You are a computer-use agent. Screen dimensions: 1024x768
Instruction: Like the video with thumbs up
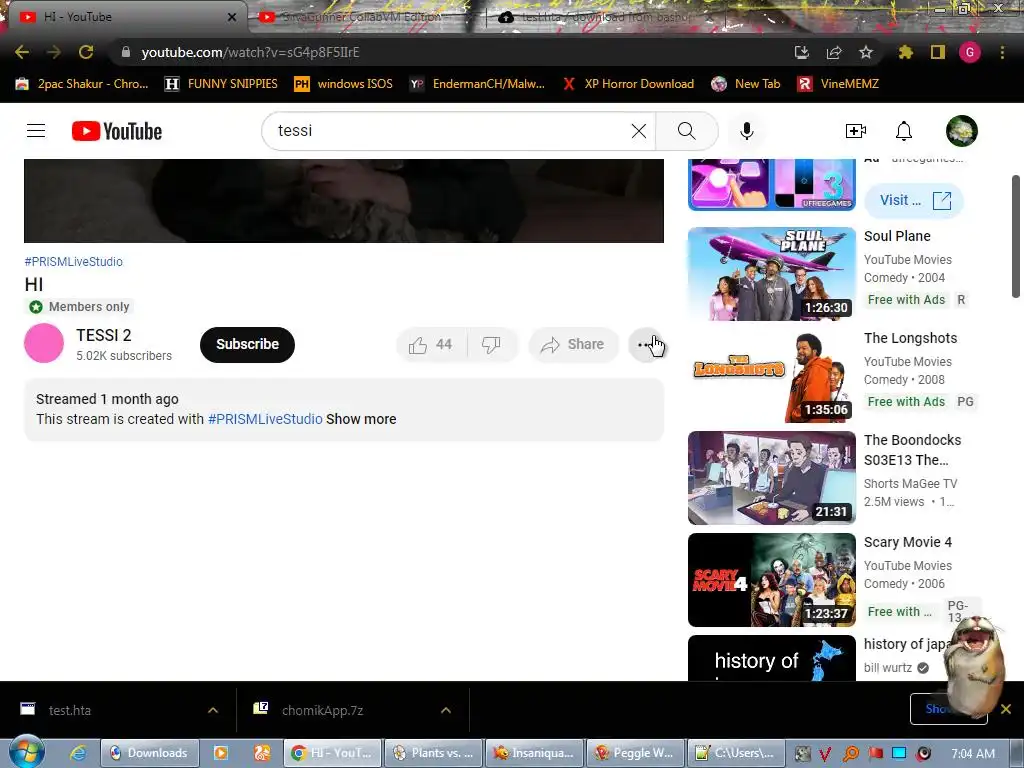(x=432, y=344)
